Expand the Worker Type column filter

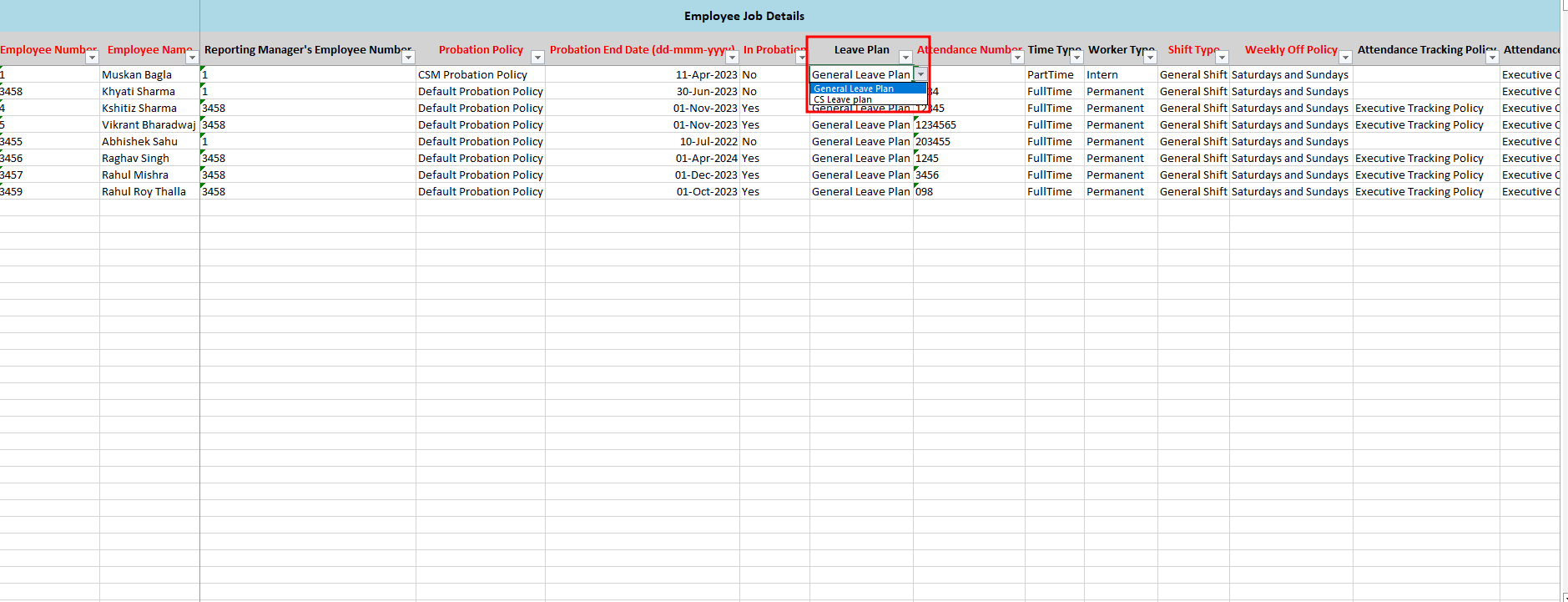1150,58
